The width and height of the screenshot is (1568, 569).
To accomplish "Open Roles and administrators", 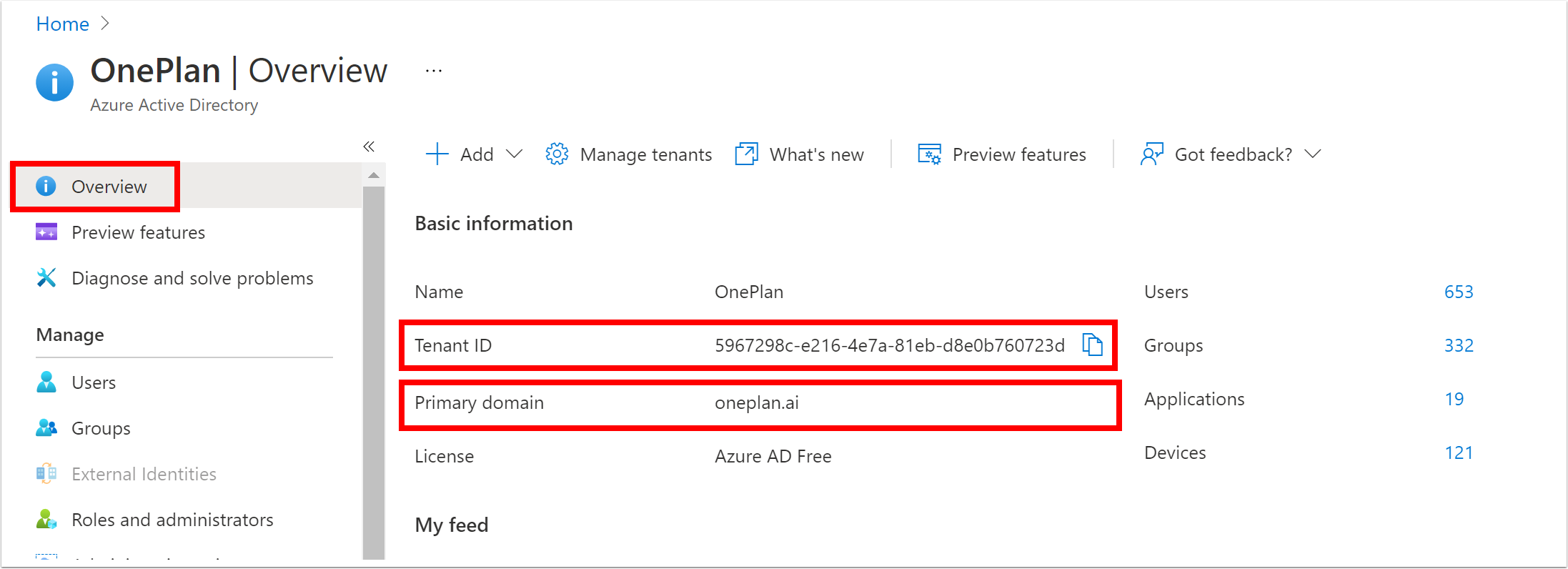I will 172,520.
